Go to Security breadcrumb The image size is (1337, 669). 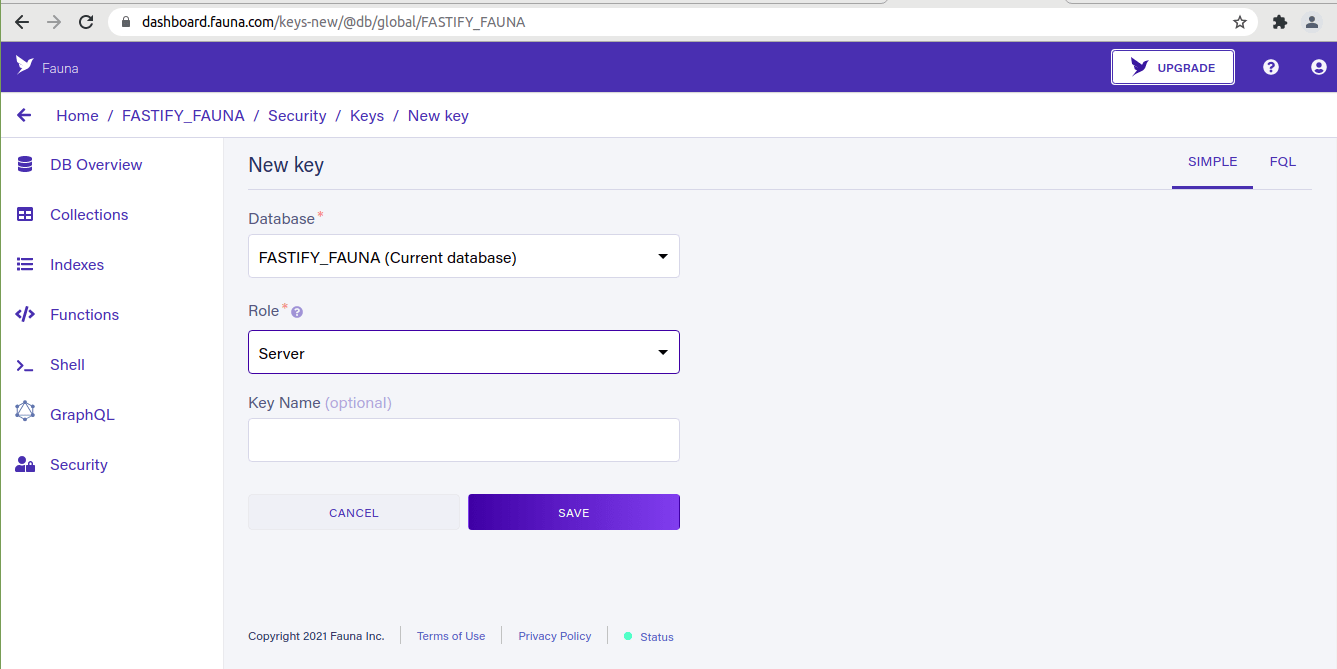tap(297, 116)
